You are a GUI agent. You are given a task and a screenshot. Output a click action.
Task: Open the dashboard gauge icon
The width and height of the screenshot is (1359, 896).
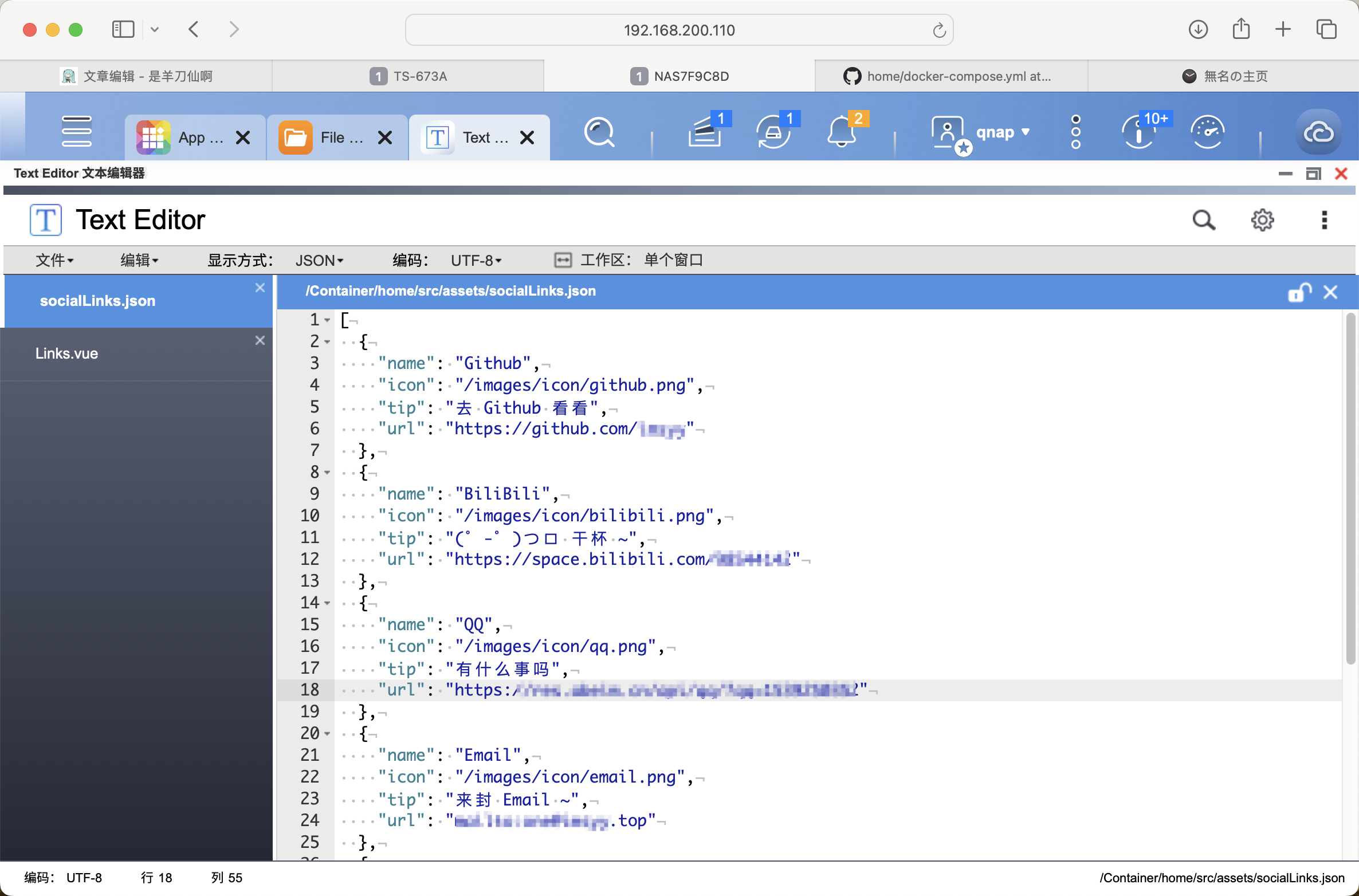coord(1207,132)
